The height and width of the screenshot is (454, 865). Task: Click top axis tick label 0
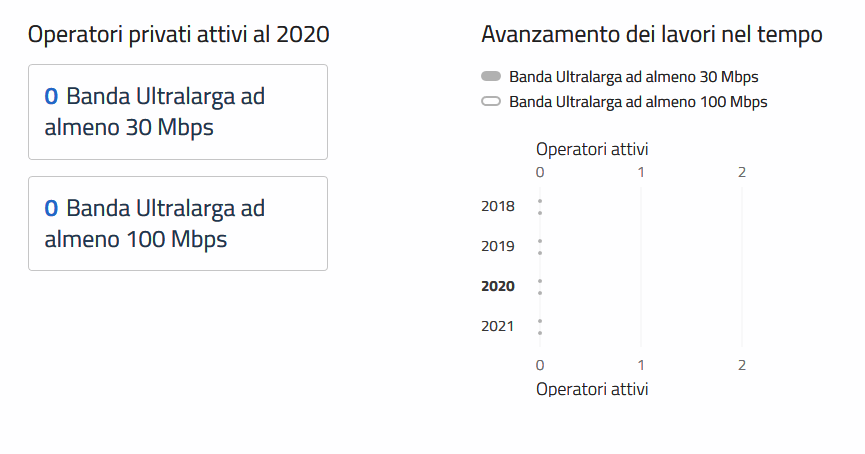coord(540,172)
